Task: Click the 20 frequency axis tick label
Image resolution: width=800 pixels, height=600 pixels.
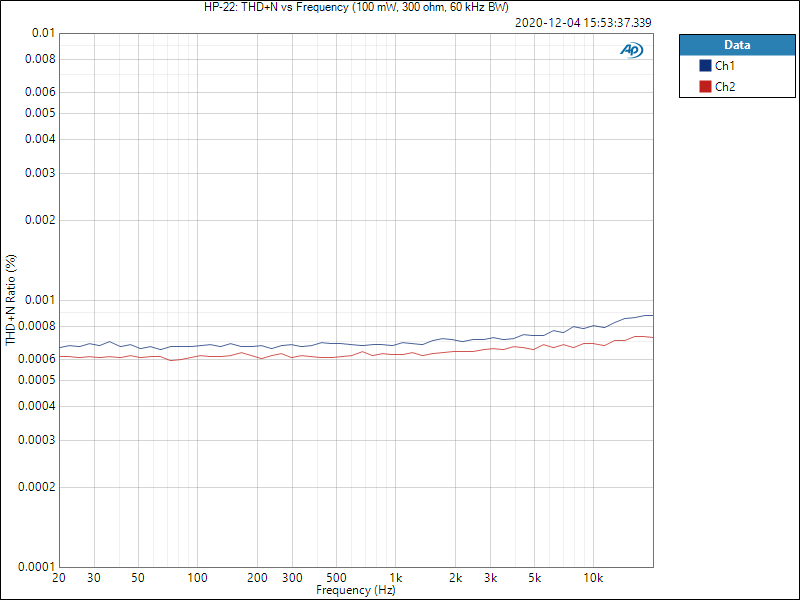Action: coord(59,578)
